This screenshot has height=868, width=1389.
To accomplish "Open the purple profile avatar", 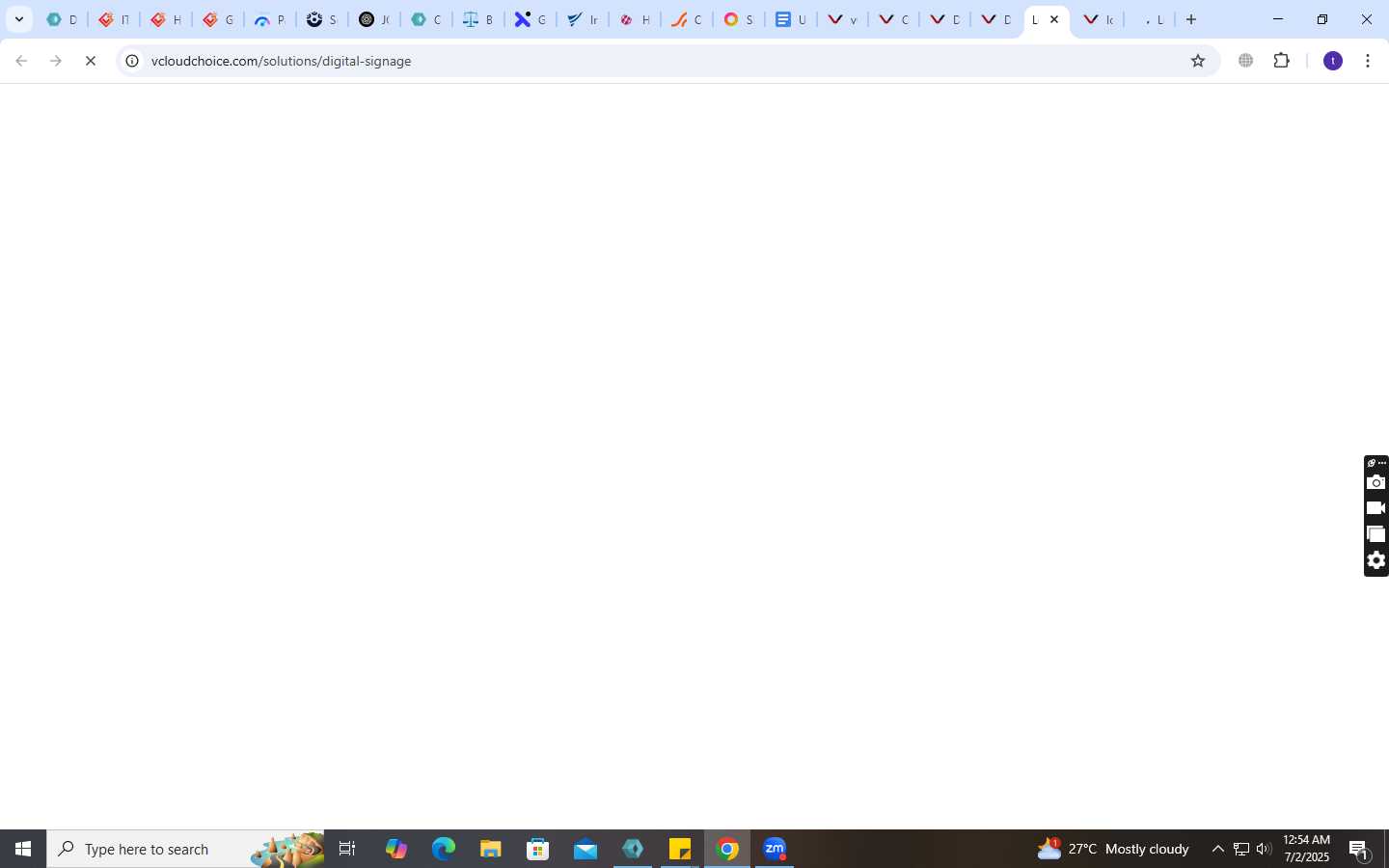I will pyautogui.click(x=1333, y=61).
